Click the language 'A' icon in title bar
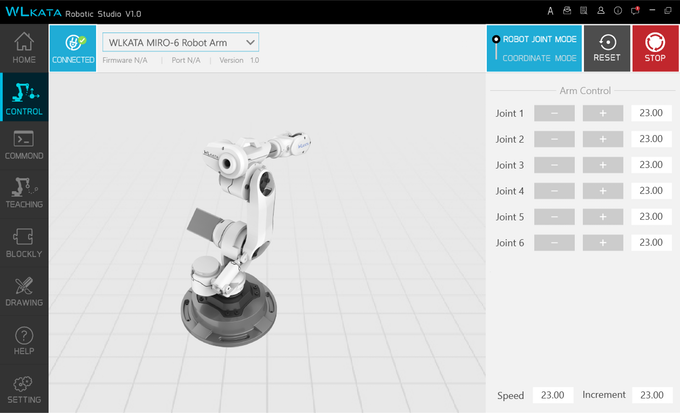This screenshot has width=680, height=413. (x=550, y=11)
